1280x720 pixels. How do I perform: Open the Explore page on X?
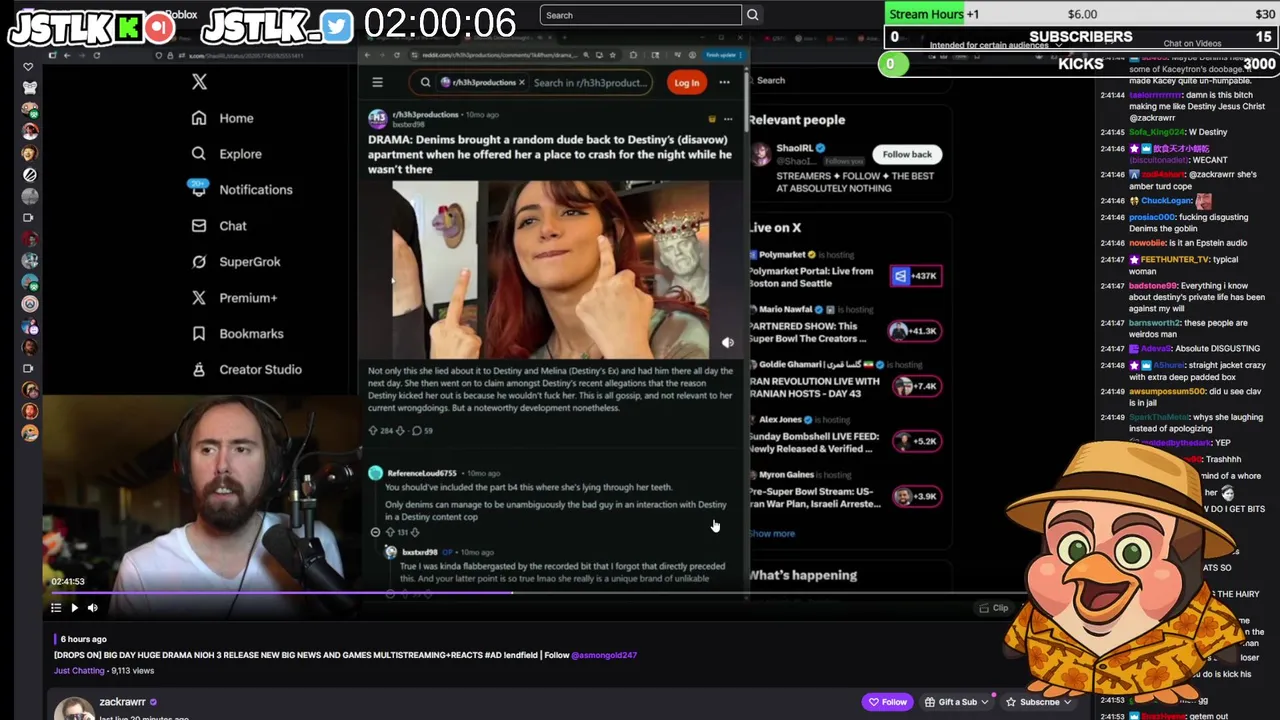tap(227, 154)
